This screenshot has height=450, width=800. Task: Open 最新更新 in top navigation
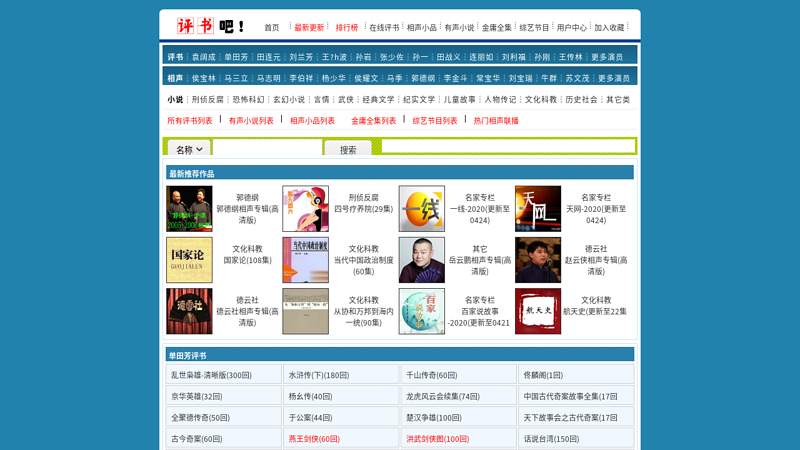(309, 28)
